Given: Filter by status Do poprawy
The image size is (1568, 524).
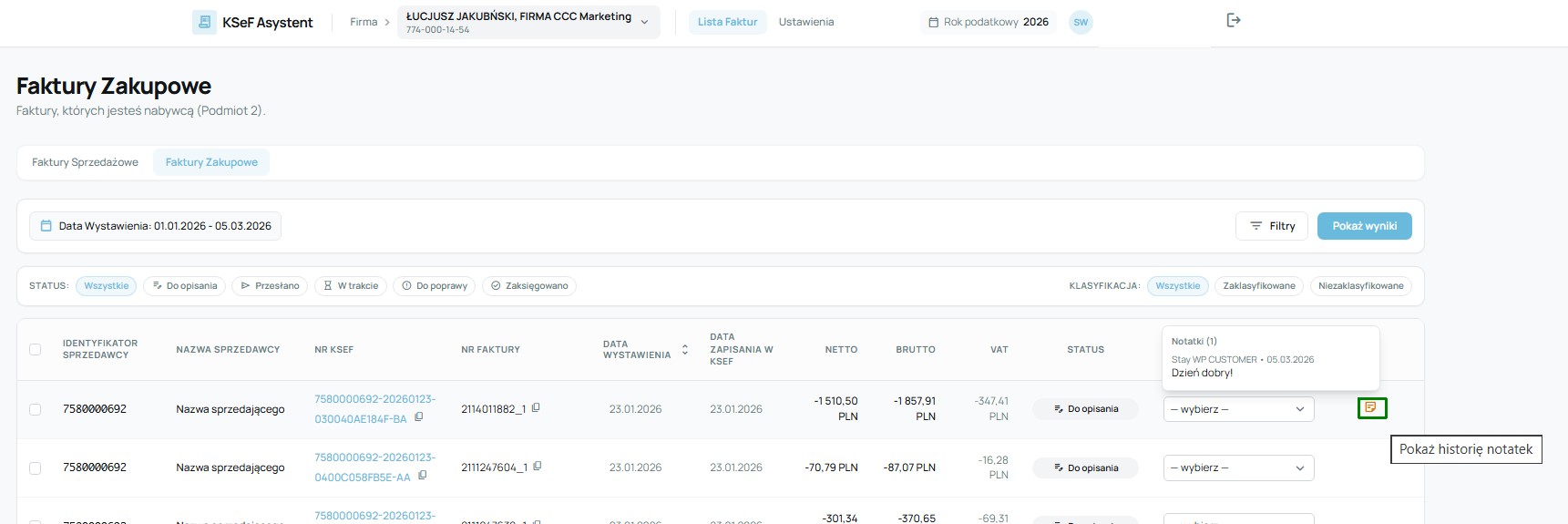Looking at the screenshot, I should tap(435, 286).
